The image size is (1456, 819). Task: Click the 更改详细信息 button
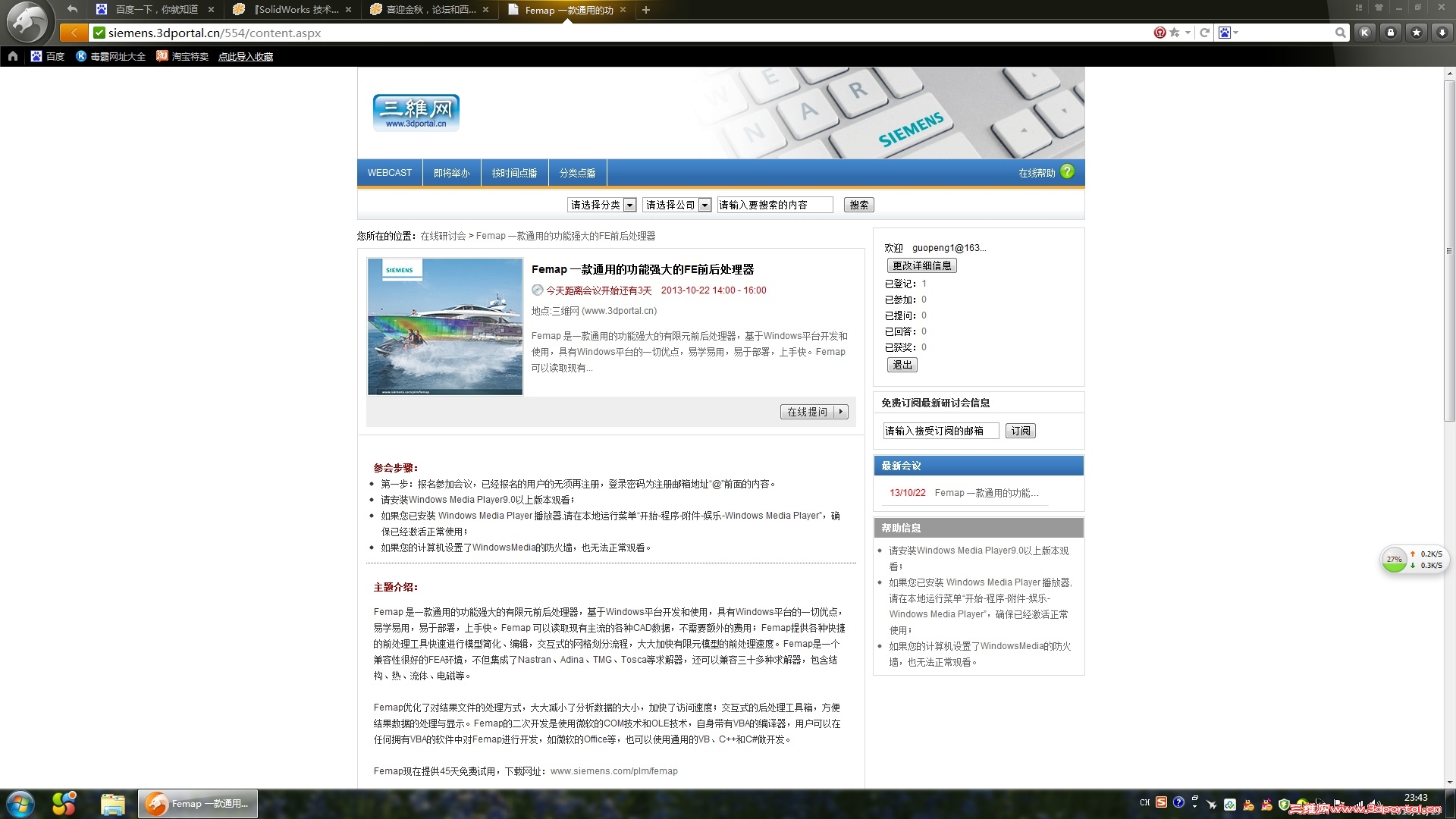click(x=921, y=265)
